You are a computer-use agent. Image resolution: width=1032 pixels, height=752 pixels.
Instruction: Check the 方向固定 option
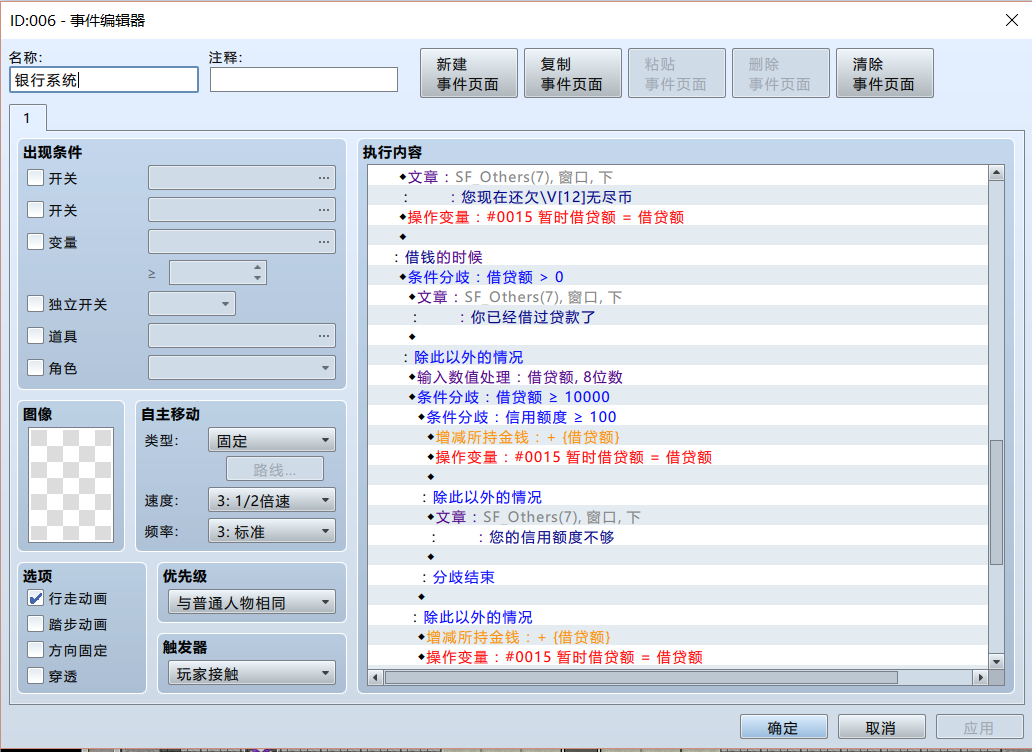coord(36,650)
